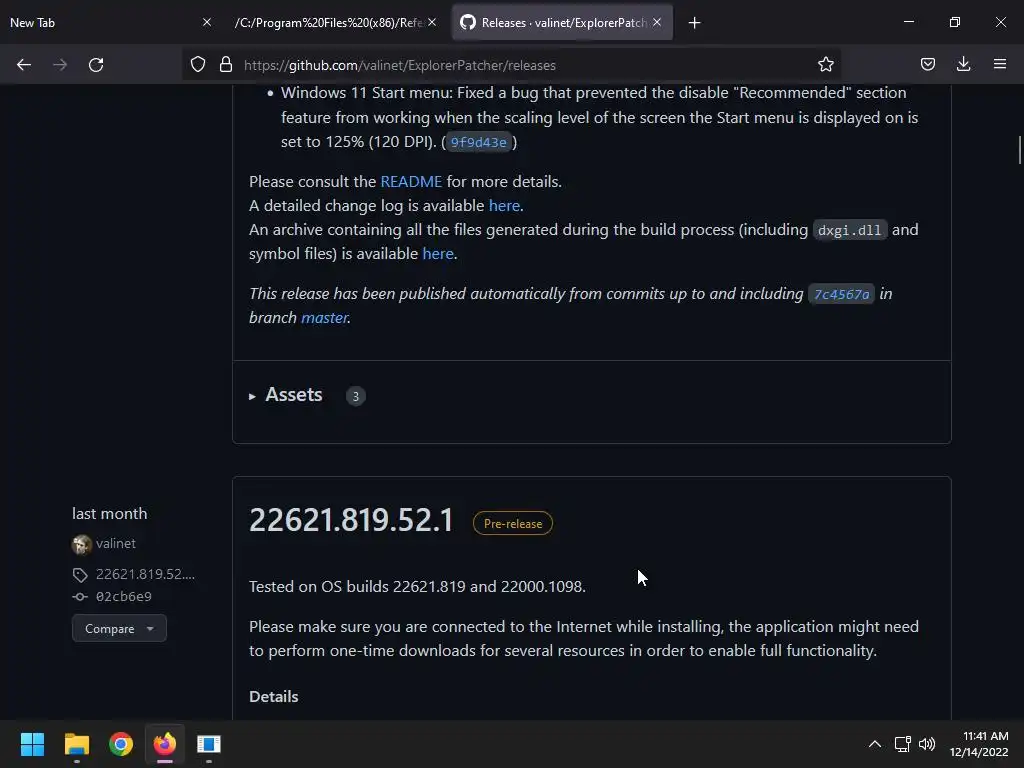Open network status tray icon

tap(903, 744)
